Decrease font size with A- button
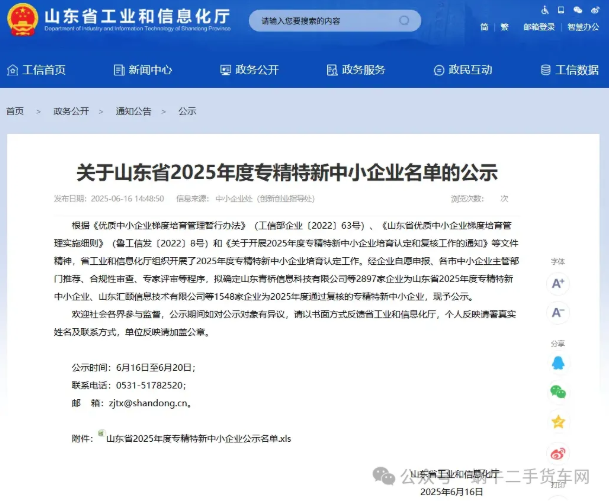The image size is (609, 501). [558, 313]
